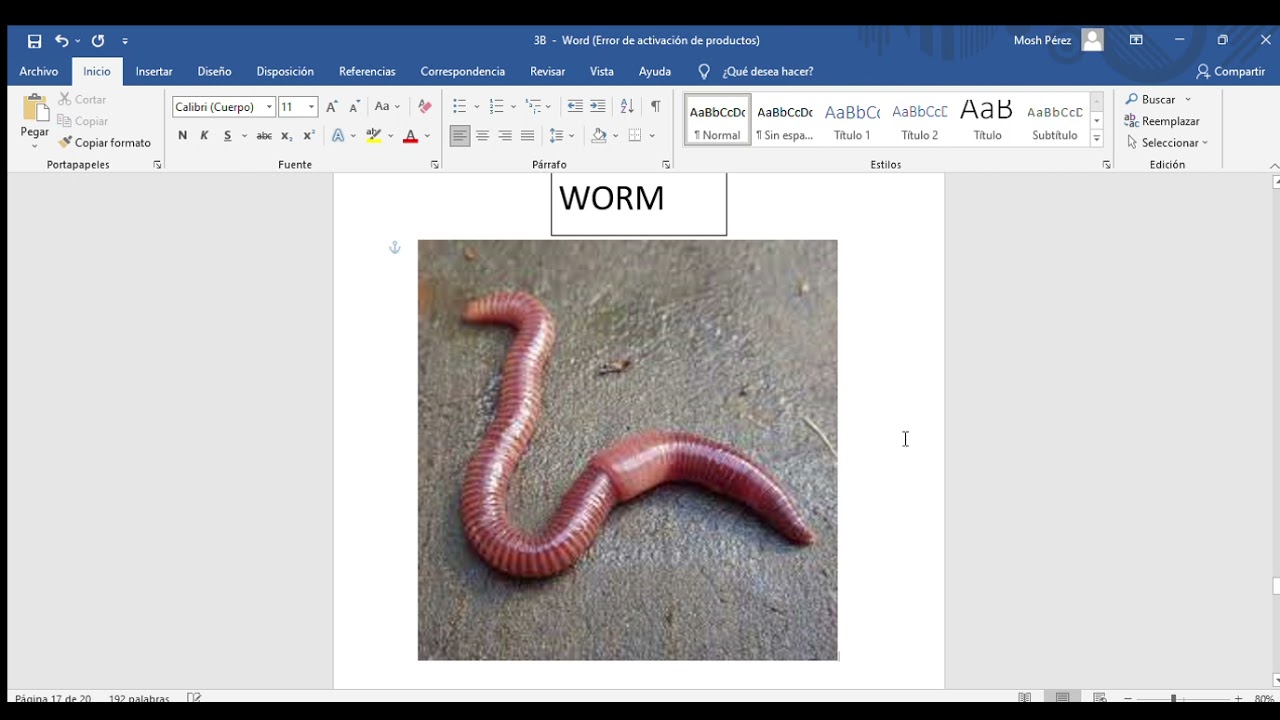Click the object anchor icon beside image
The image size is (1280, 720).
395,247
